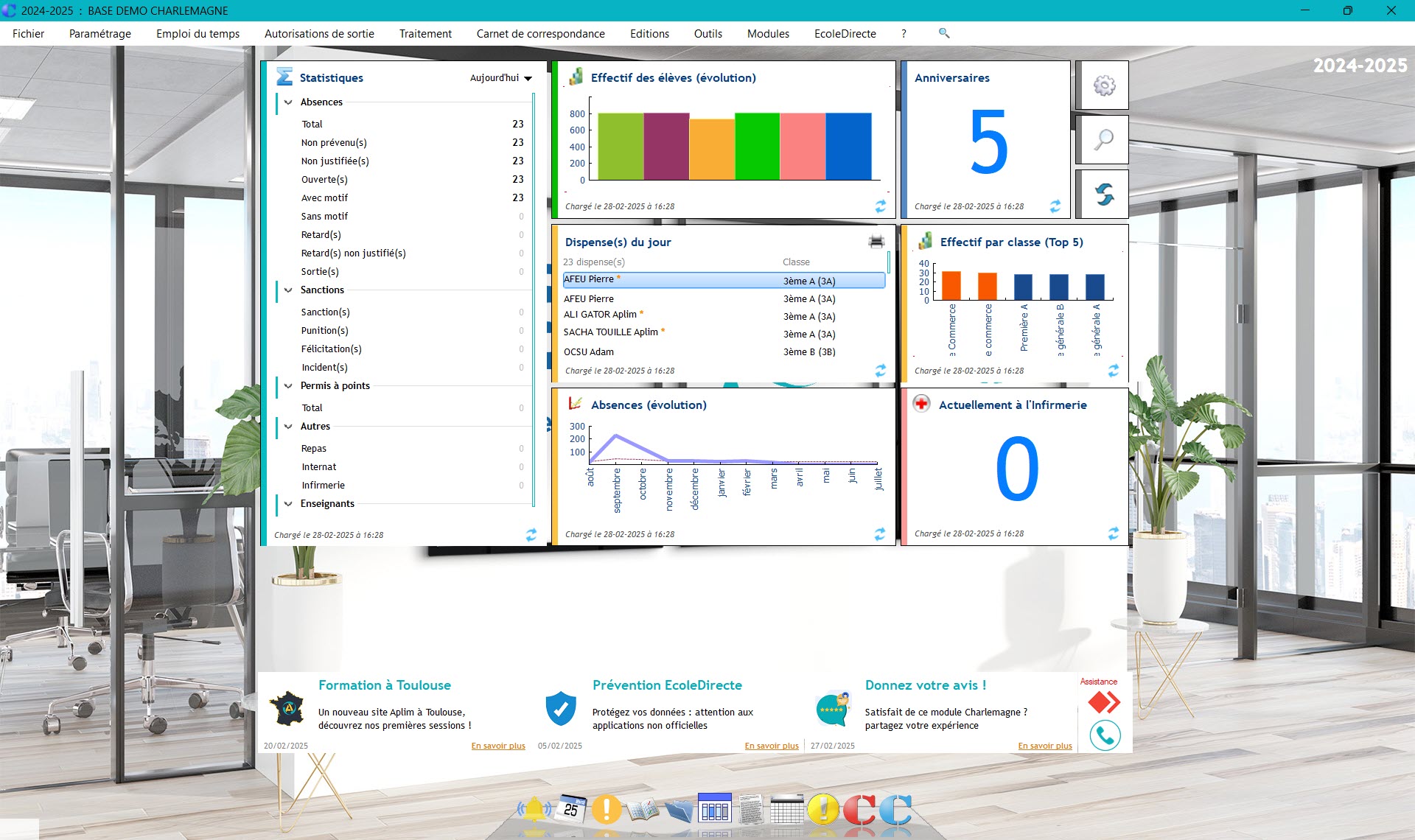Click the Formation à Toulouse headline
This screenshot has height=840, width=1415.
coord(385,685)
